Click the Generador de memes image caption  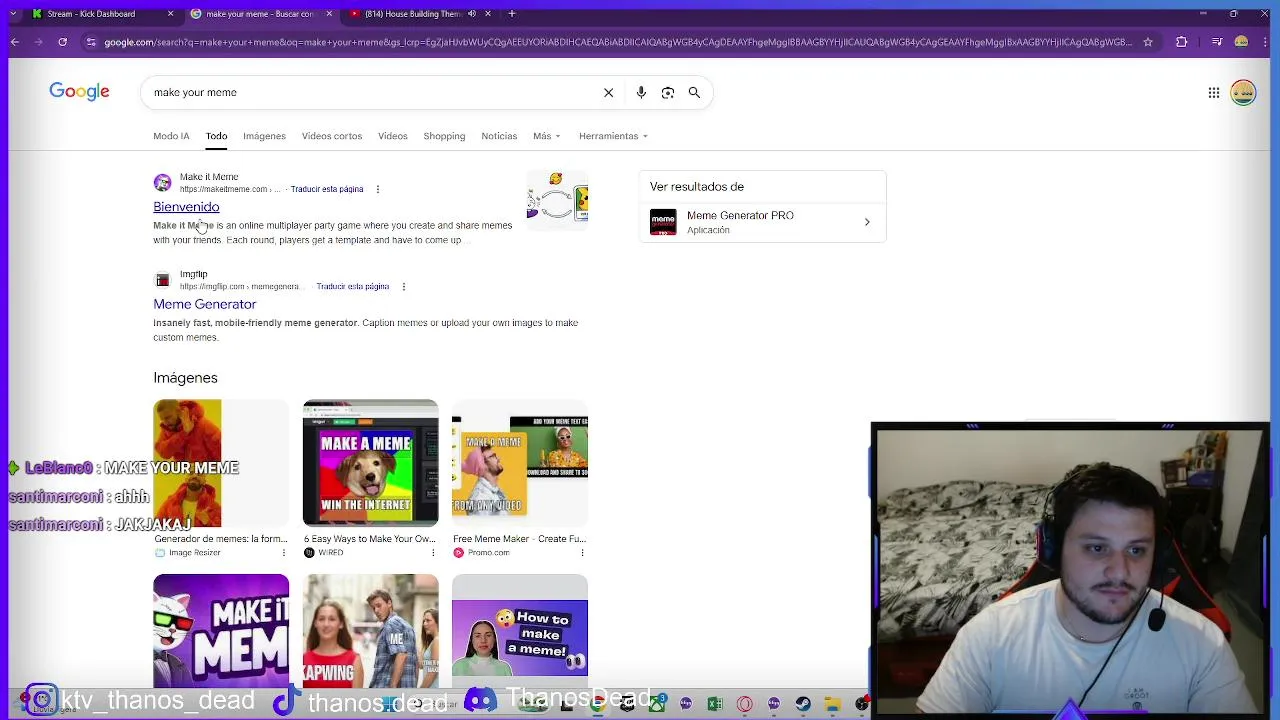(x=221, y=539)
